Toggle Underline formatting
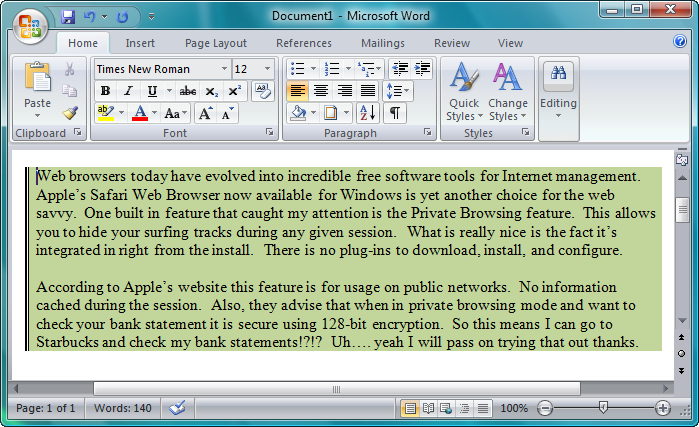This screenshot has width=699, height=427. pyautogui.click(x=152, y=91)
